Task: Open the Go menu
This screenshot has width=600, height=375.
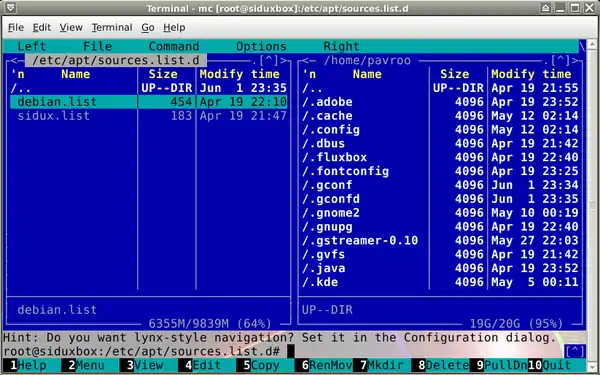Action: point(148,28)
